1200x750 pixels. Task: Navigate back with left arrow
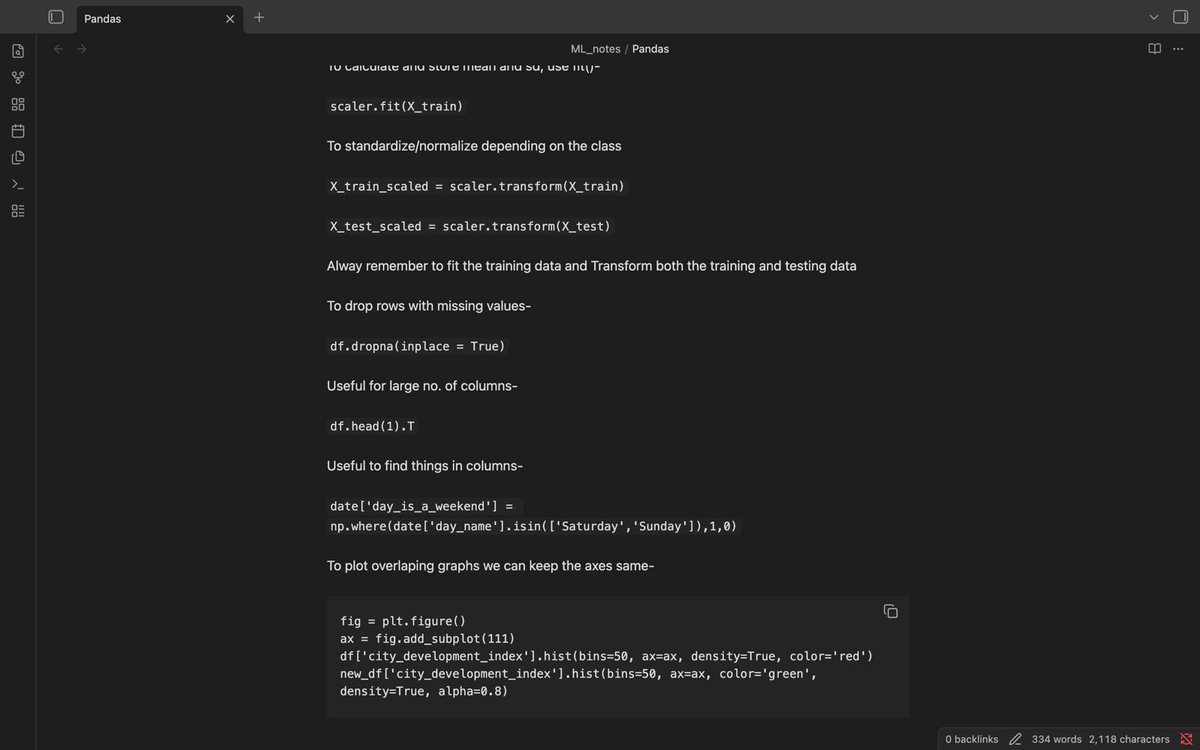click(58, 49)
